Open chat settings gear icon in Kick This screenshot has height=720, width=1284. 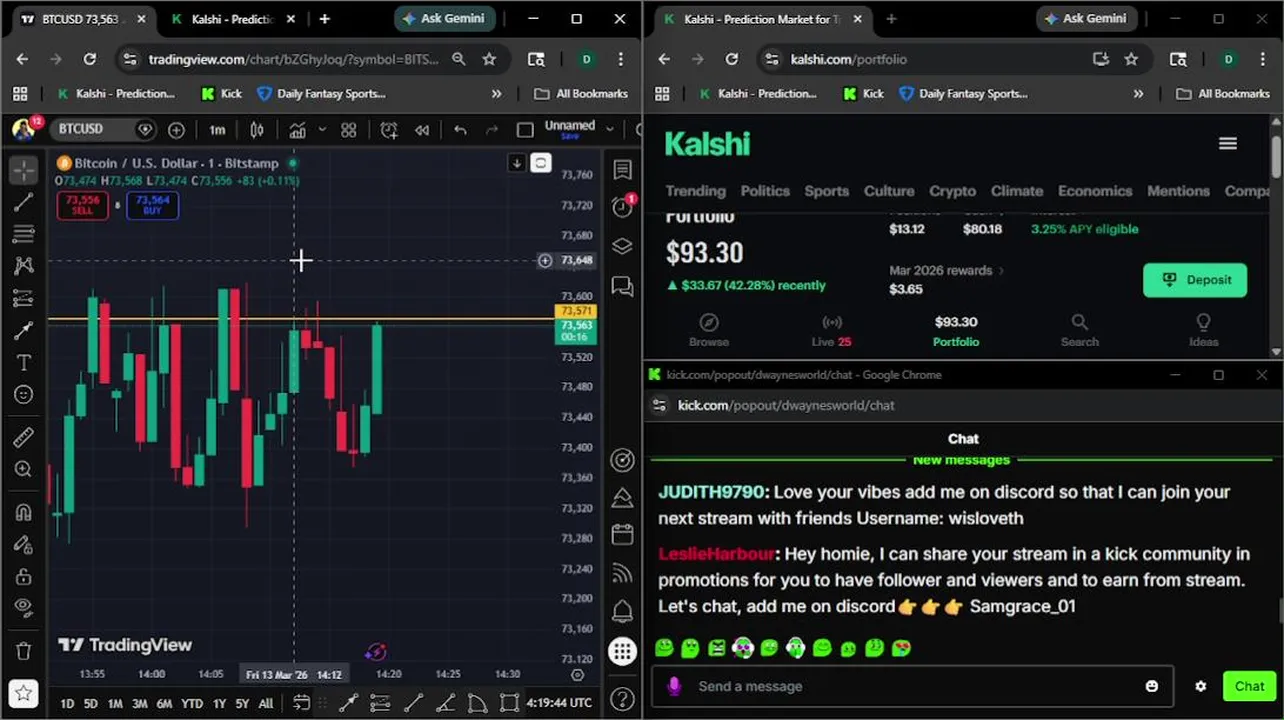pos(1201,686)
